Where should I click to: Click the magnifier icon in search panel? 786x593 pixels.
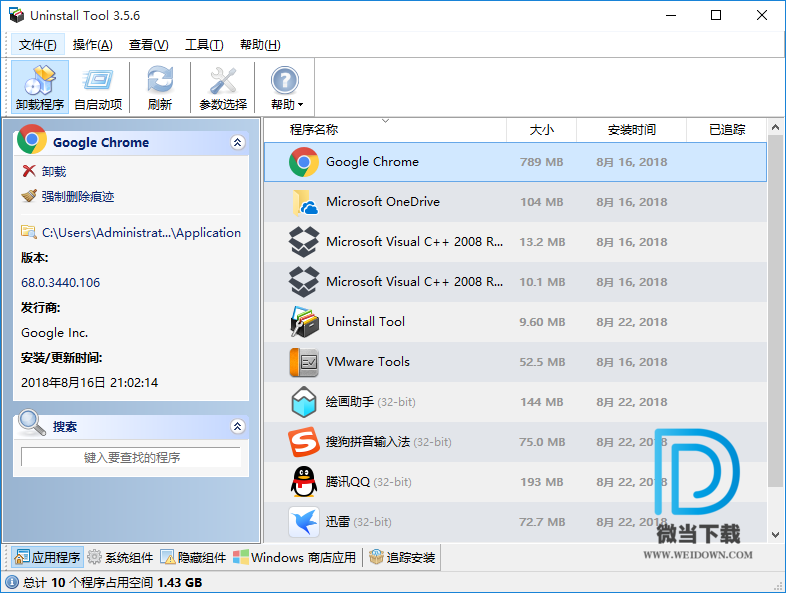(x=32, y=423)
